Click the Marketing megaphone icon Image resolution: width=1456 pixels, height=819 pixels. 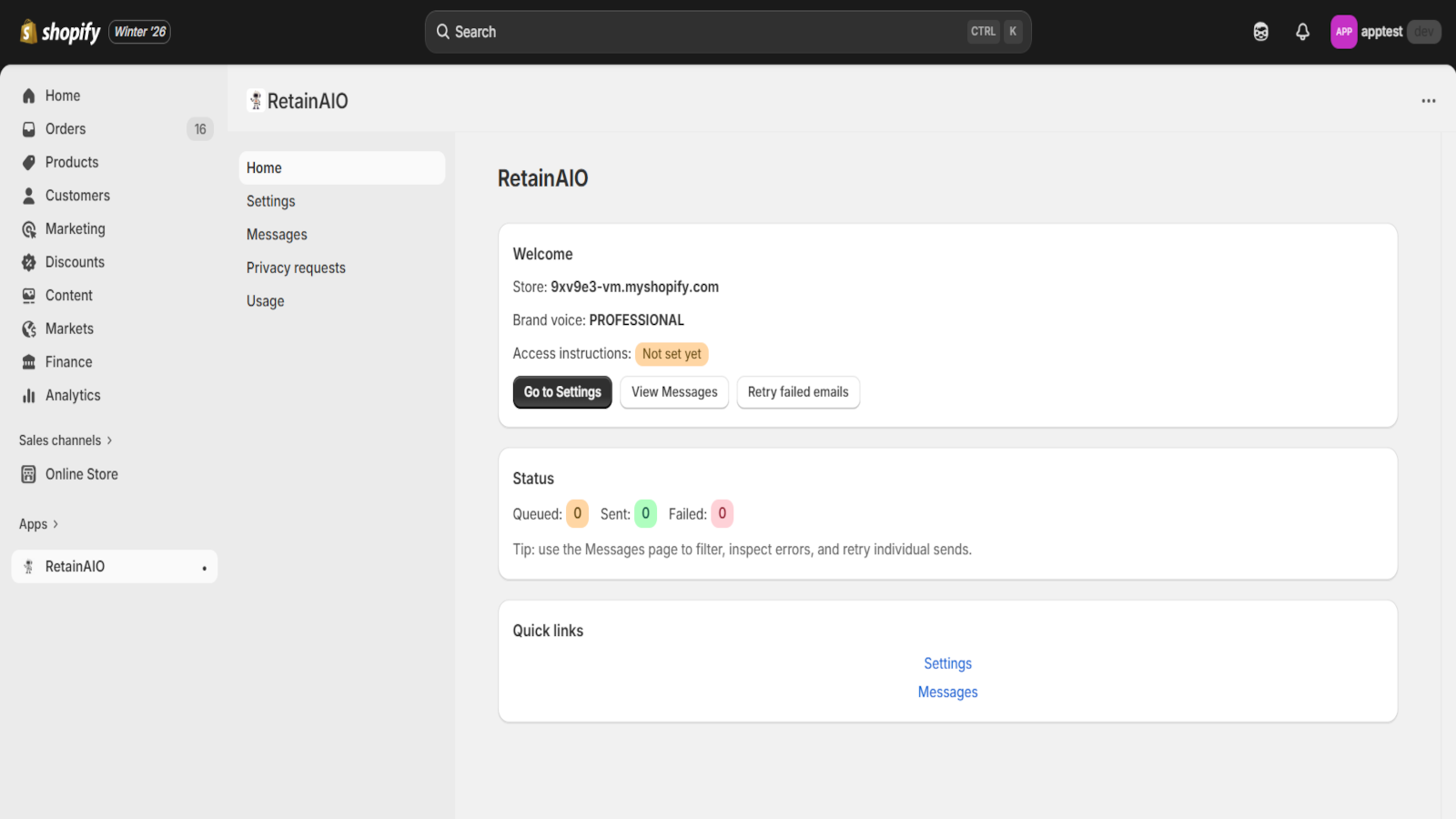(28, 228)
